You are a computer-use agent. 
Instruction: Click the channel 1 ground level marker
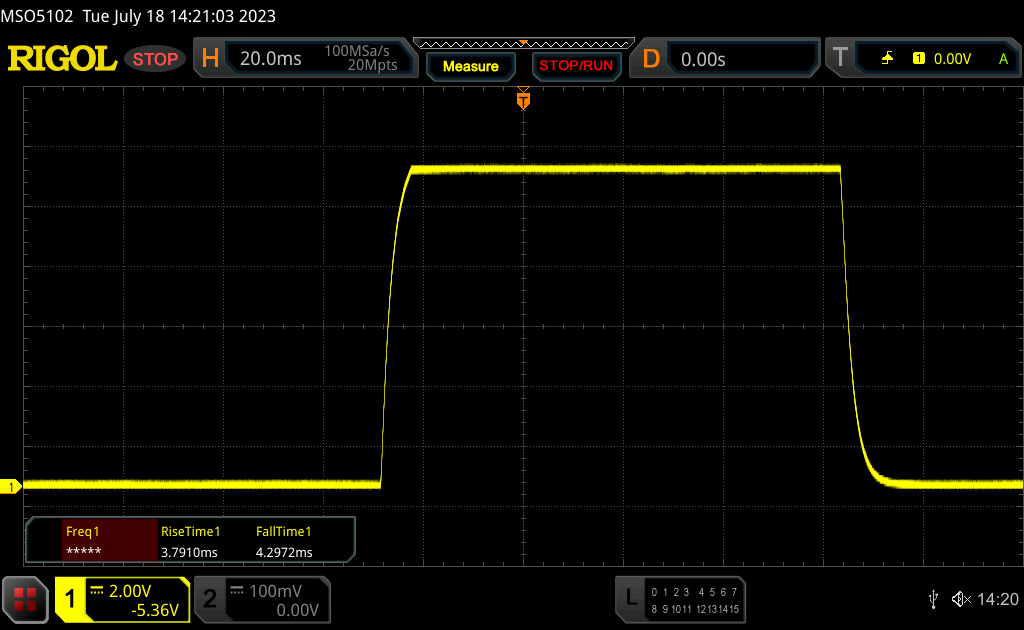(10, 486)
